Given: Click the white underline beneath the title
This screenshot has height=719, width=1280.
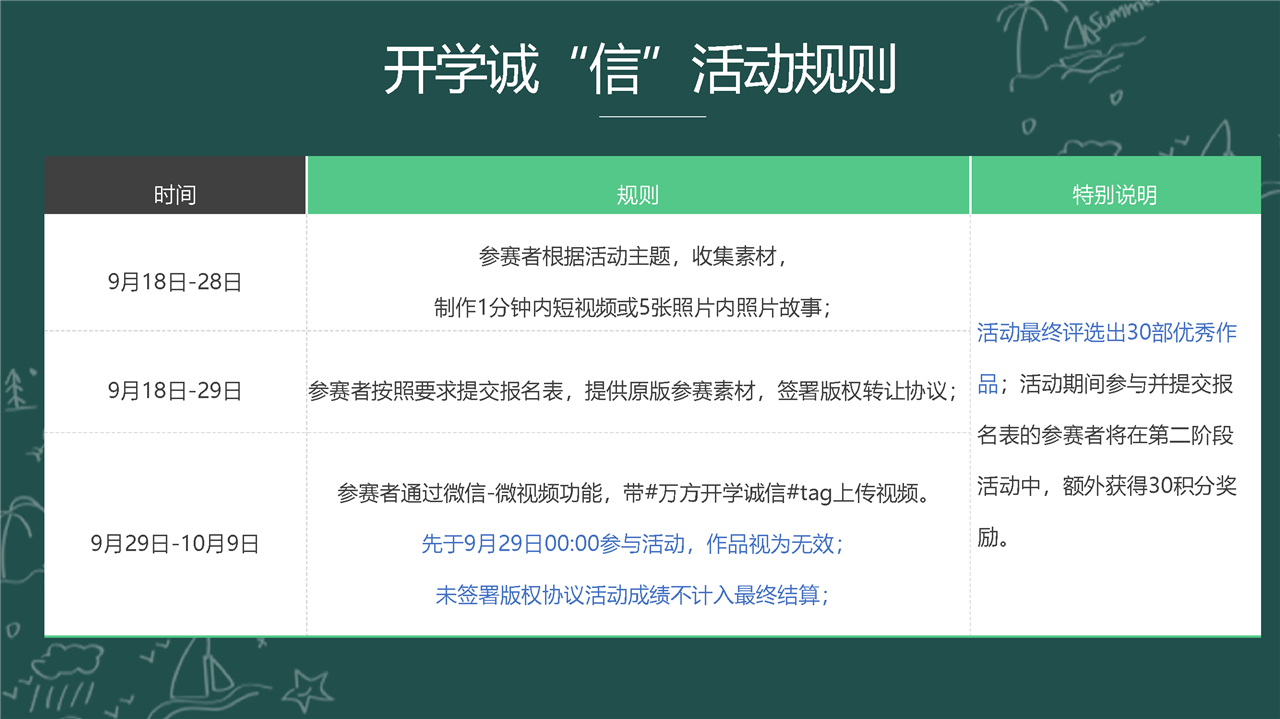Looking at the screenshot, I should 652,117.
